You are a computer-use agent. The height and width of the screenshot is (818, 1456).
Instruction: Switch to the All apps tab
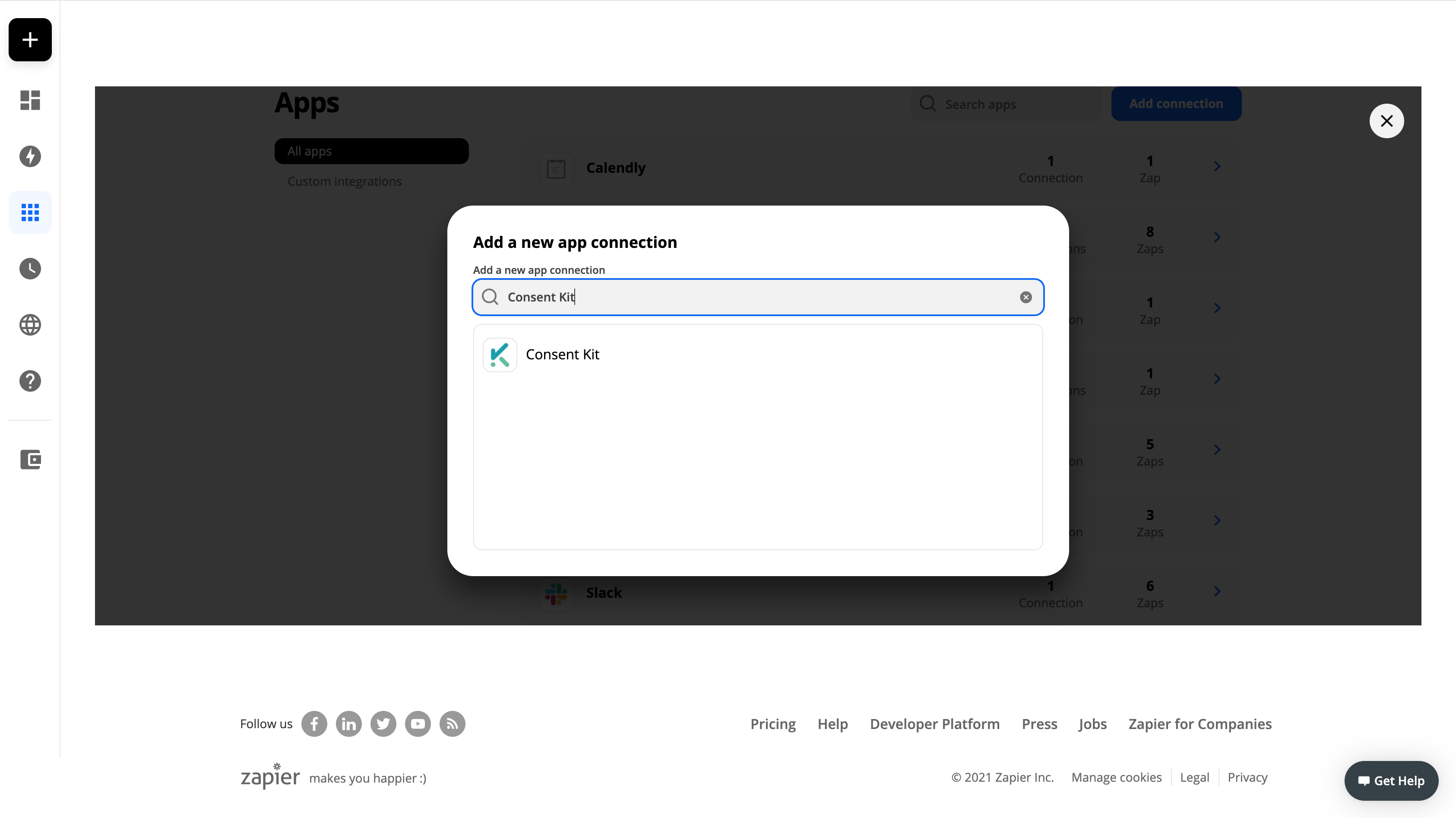371,150
